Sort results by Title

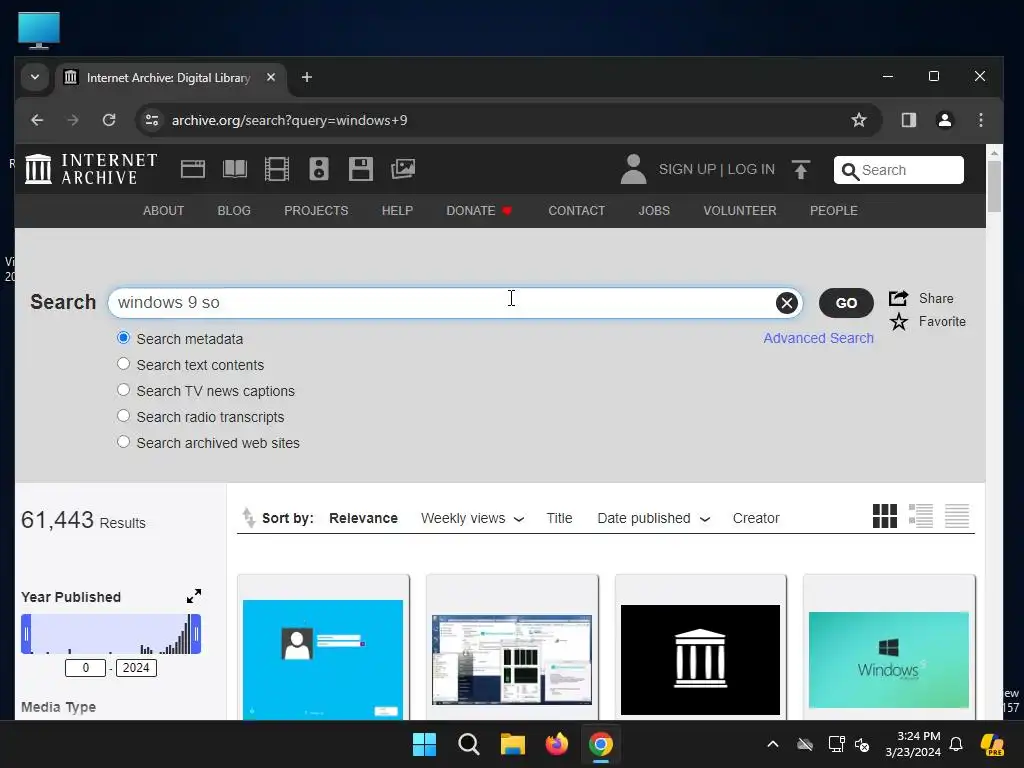(x=559, y=519)
